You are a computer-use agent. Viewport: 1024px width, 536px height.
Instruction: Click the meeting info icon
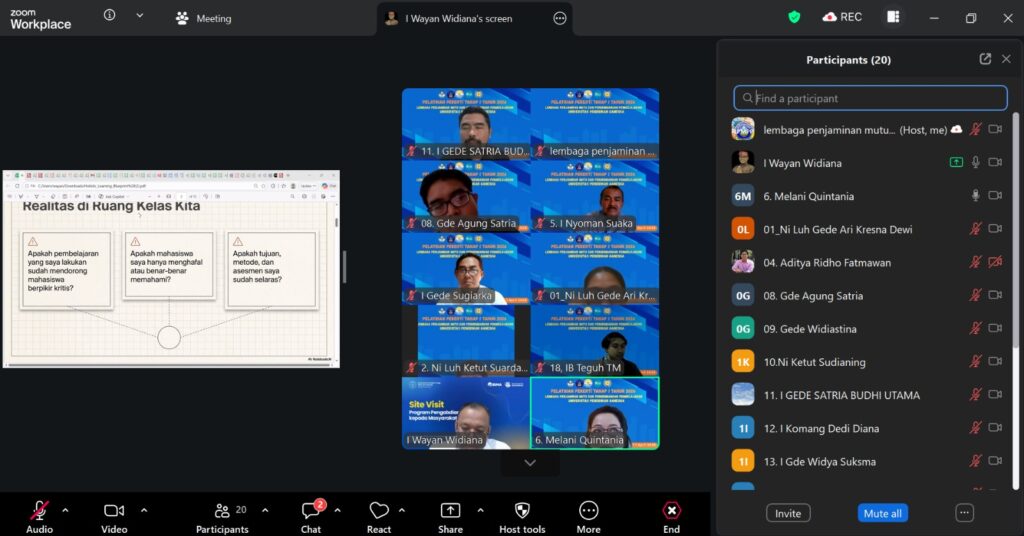[x=109, y=16]
